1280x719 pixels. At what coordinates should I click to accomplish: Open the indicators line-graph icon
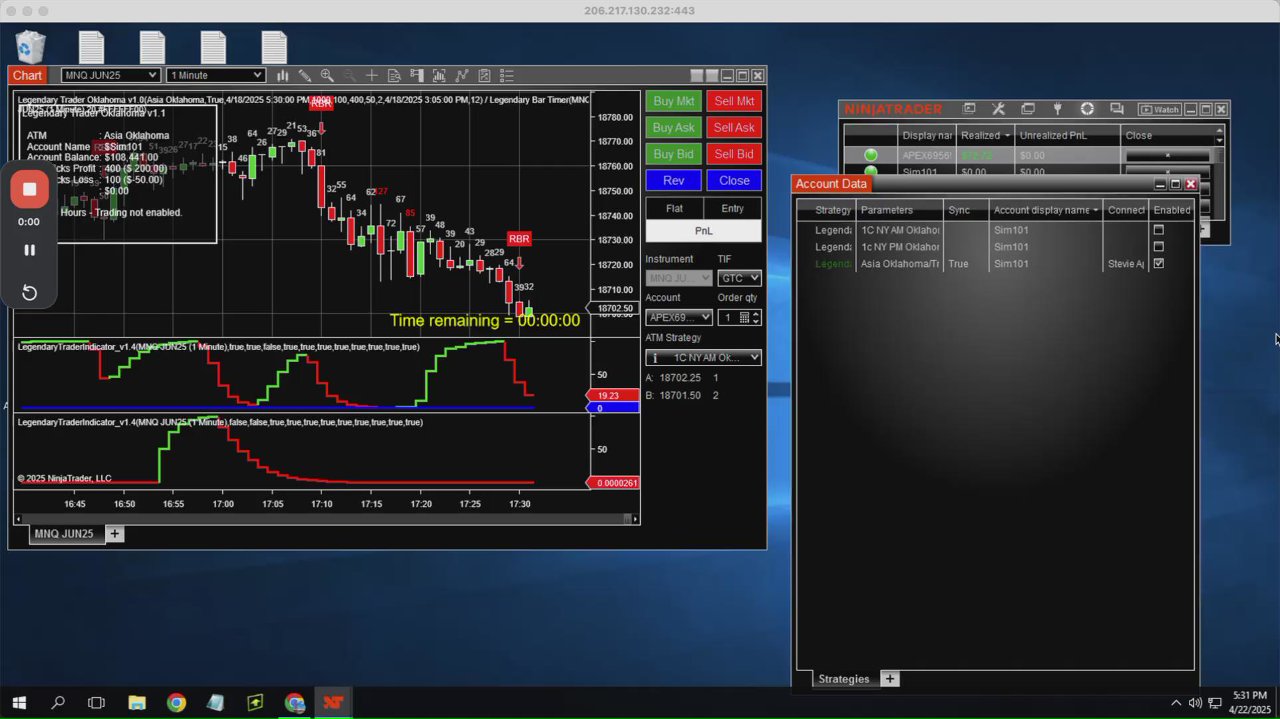tap(461, 75)
